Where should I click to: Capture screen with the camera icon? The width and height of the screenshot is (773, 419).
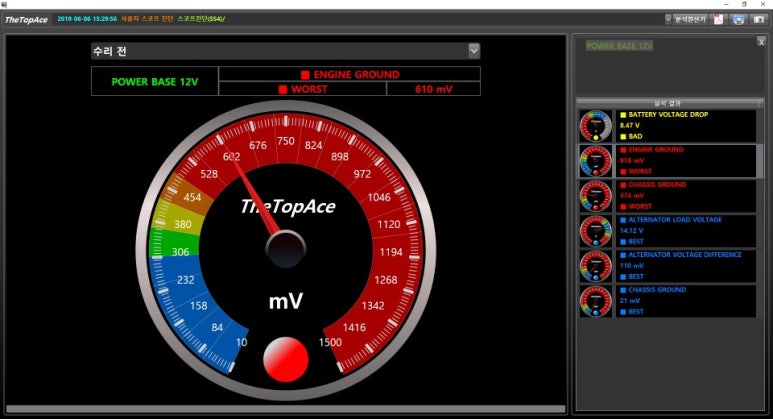tap(759, 19)
